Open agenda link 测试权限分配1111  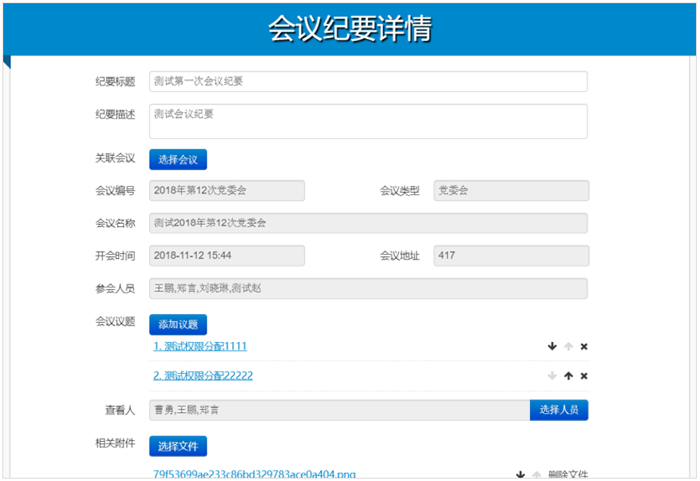(x=200, y=346)
